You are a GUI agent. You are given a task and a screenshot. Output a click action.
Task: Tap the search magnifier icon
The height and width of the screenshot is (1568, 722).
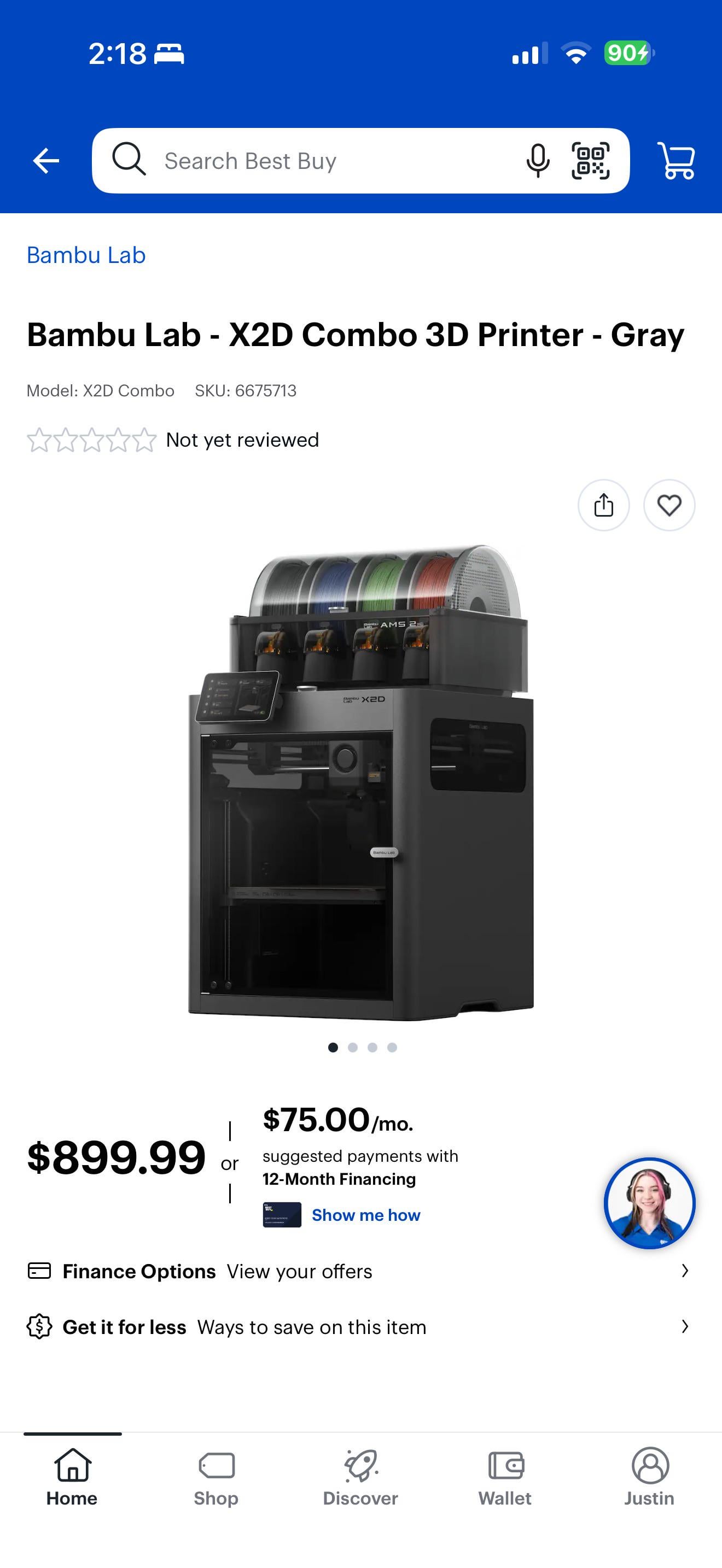(x=129, y=160)
